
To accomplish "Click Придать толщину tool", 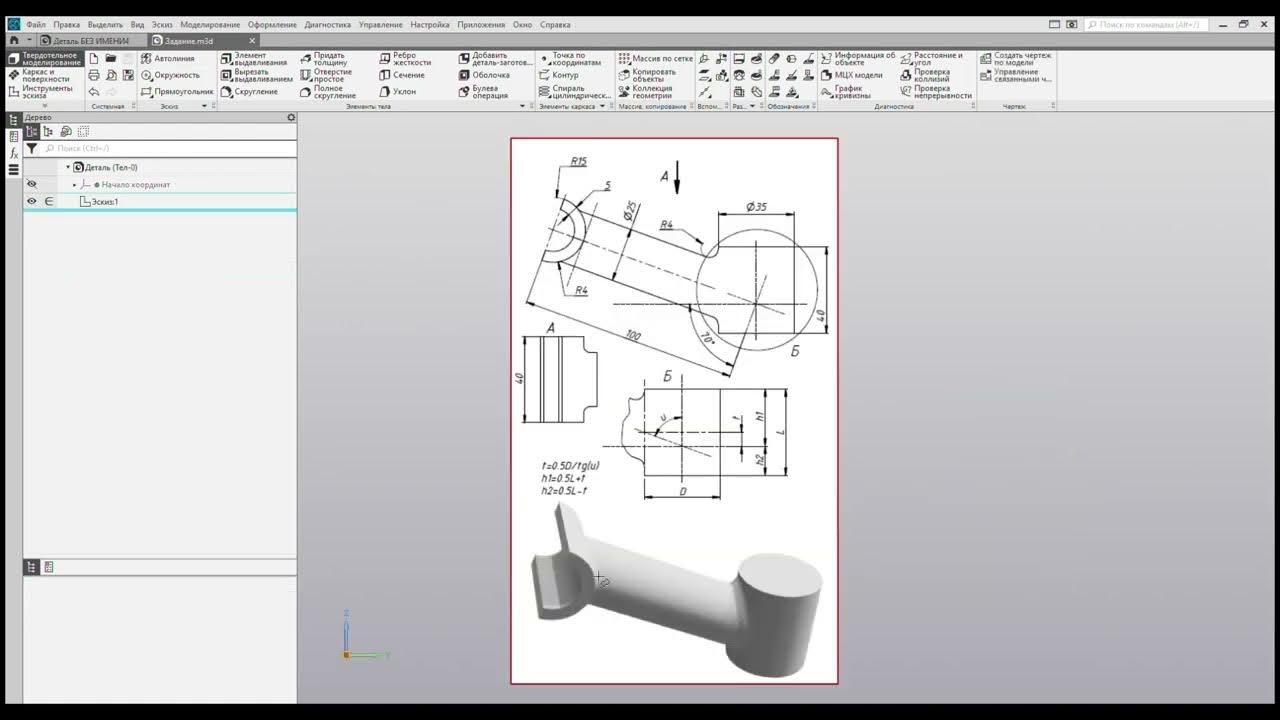I will [323, 58].
